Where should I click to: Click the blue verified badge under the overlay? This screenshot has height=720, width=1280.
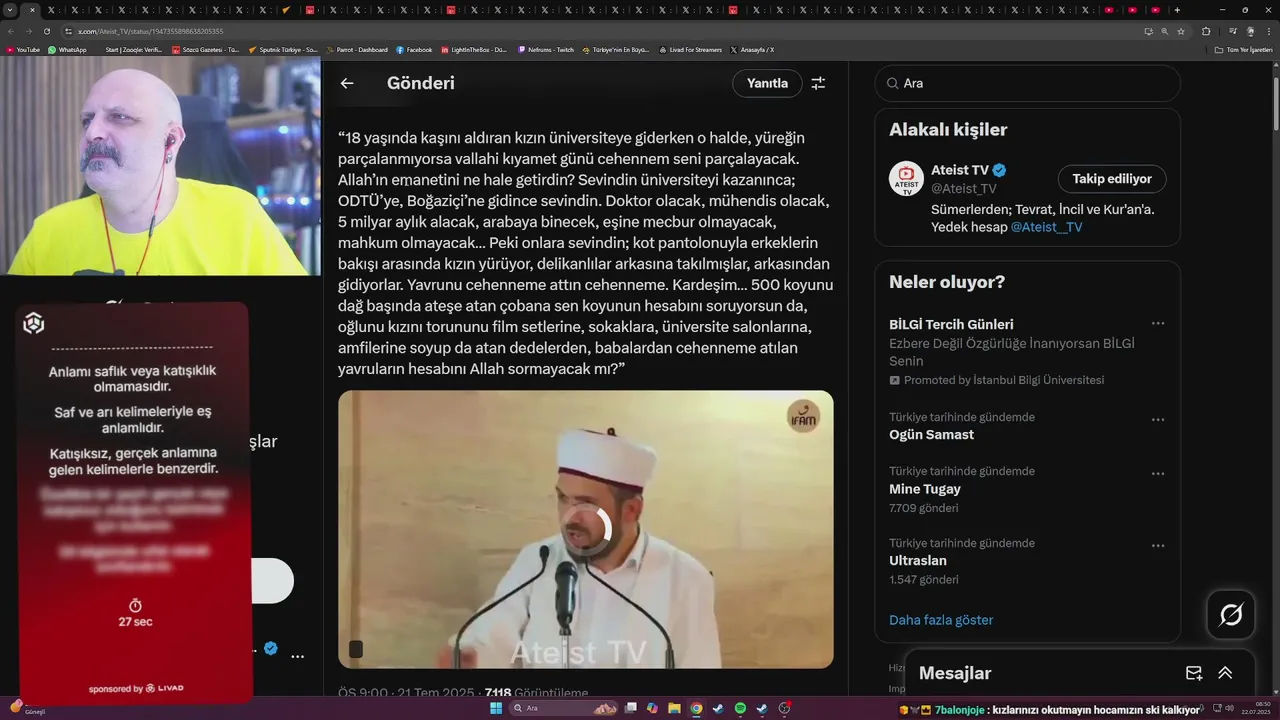click(x=270, y=648)
